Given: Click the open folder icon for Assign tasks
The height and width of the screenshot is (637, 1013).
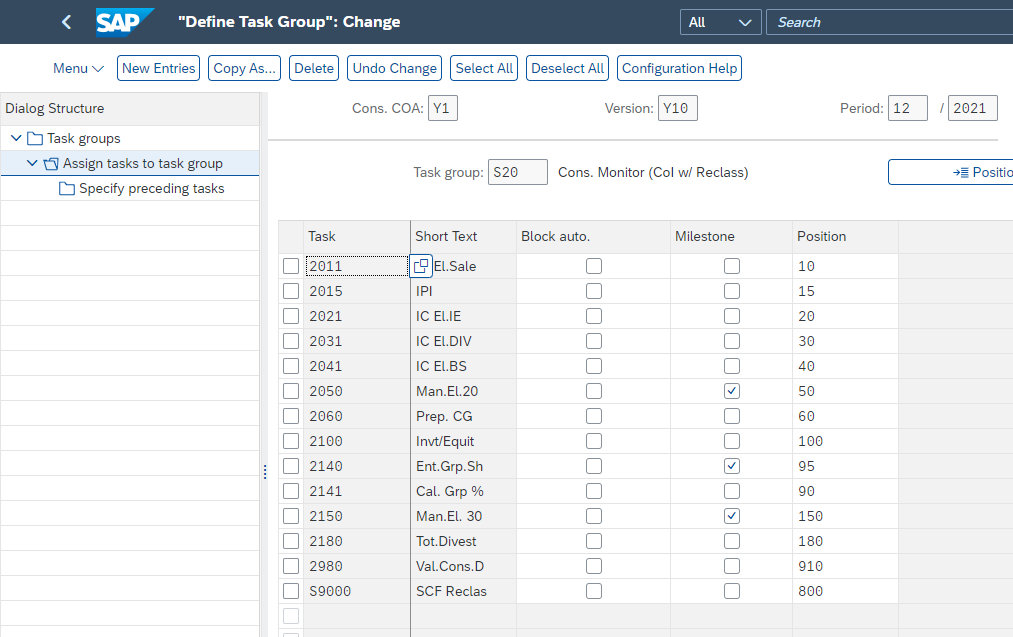Looking at the screenshot, I should (x=51, y=164).
